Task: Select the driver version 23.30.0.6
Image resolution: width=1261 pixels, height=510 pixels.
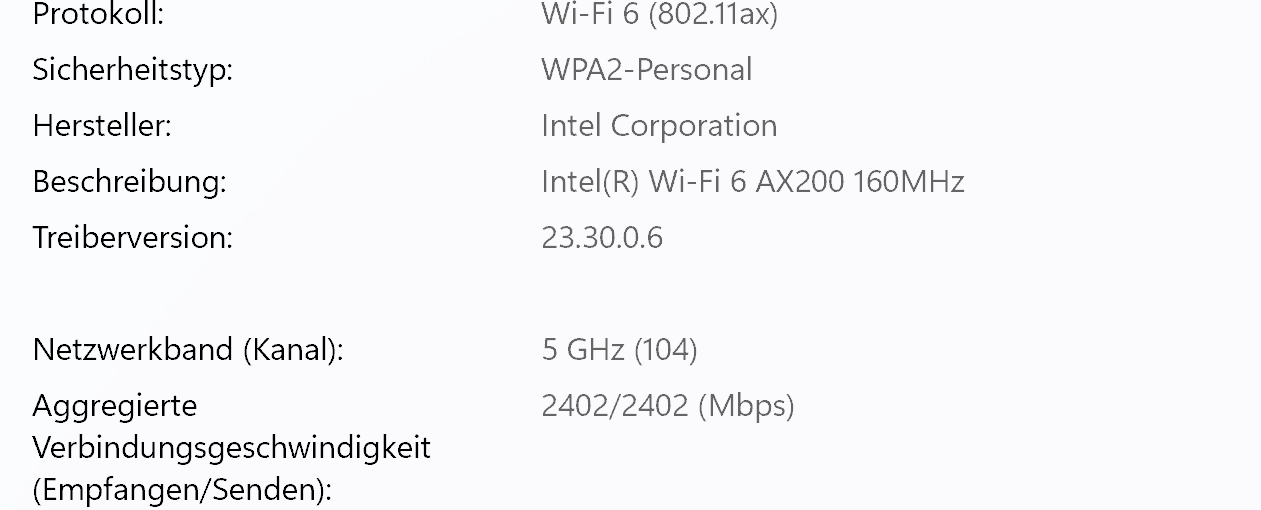Action: coord(602,238)
